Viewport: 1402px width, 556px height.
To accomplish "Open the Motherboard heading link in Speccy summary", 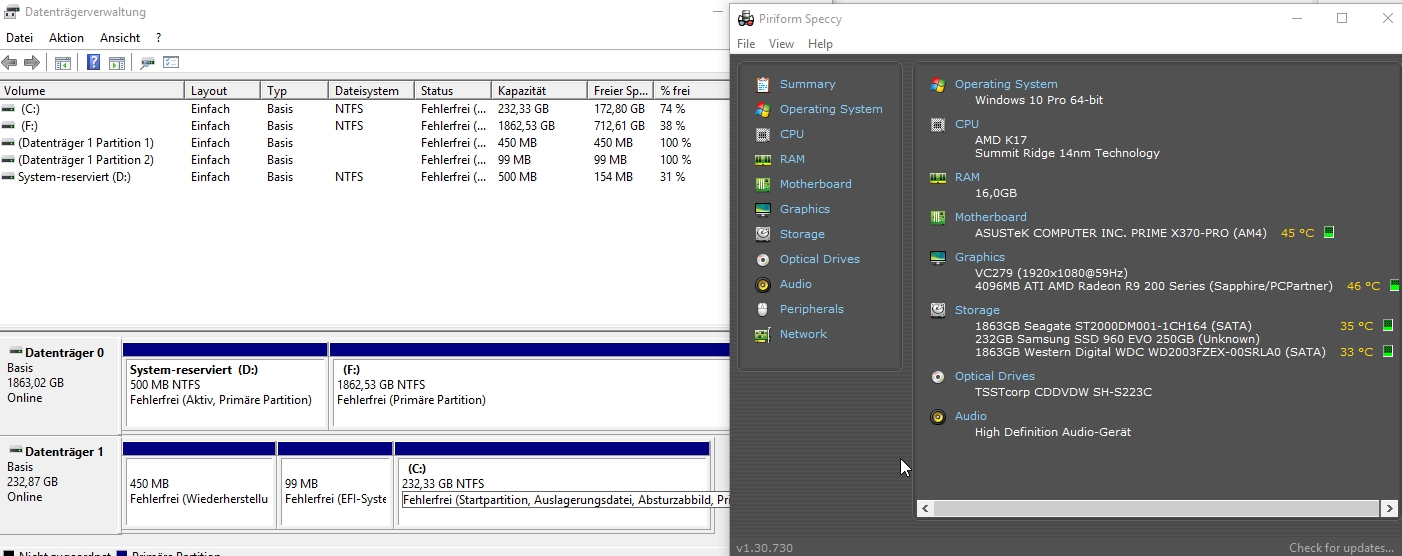I will pos(990,217).
